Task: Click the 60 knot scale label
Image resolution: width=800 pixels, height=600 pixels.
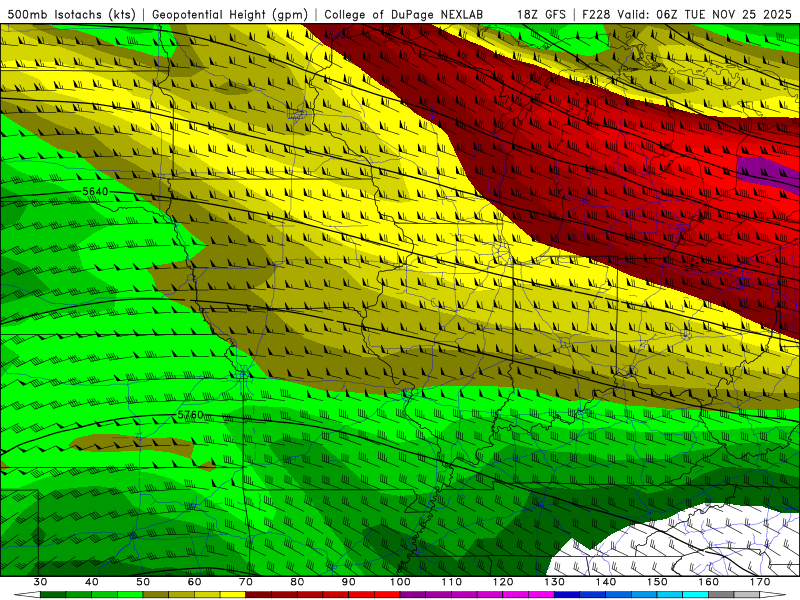Action: coord(194,582)
